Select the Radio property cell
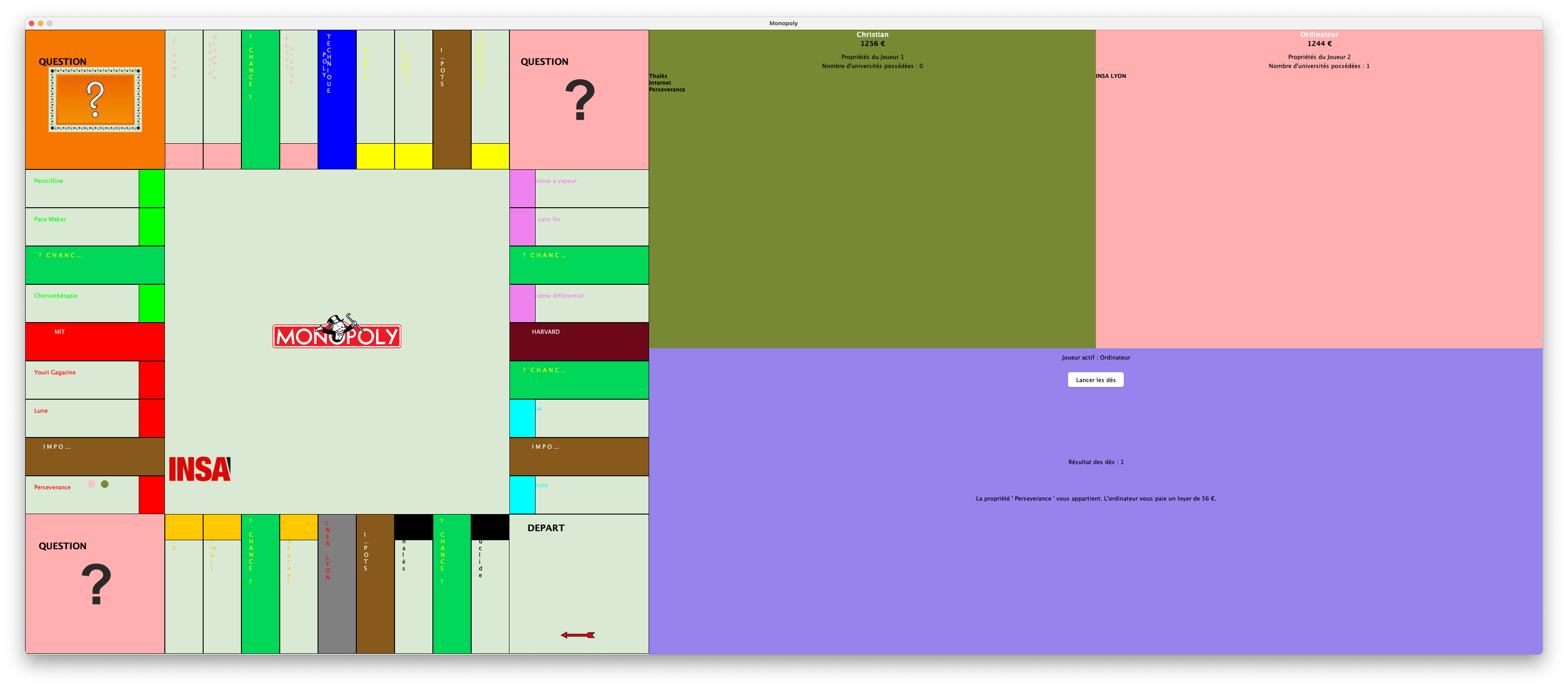The height and width of the screenshot is (688, 1568). tap(375, 99)
